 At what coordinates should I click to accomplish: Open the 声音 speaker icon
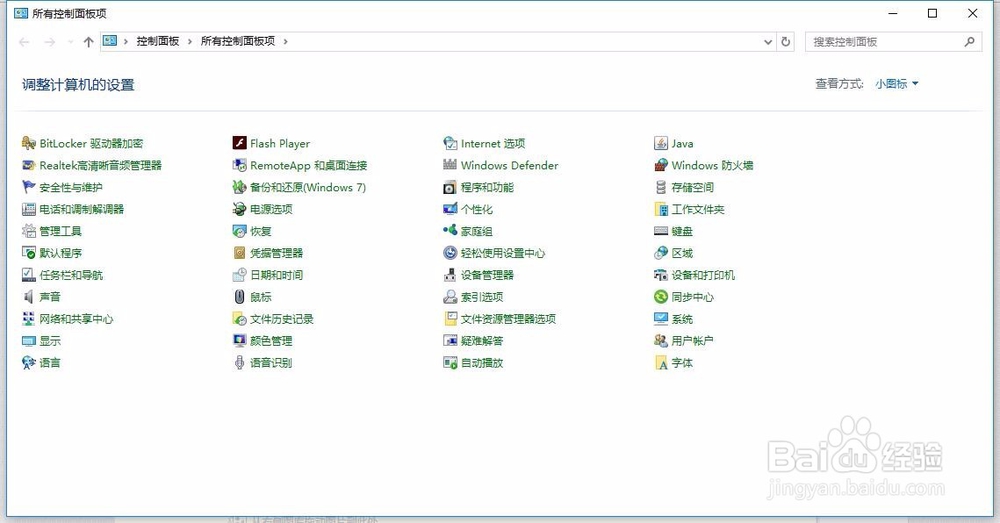tap(28, 297)
